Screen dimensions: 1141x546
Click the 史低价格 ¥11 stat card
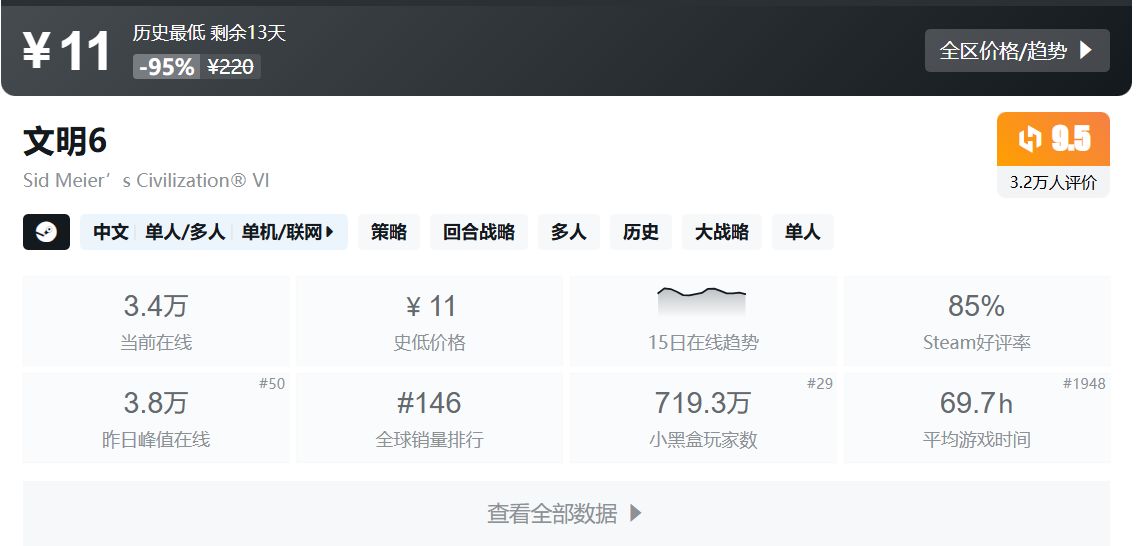click(x=429, y=321)
